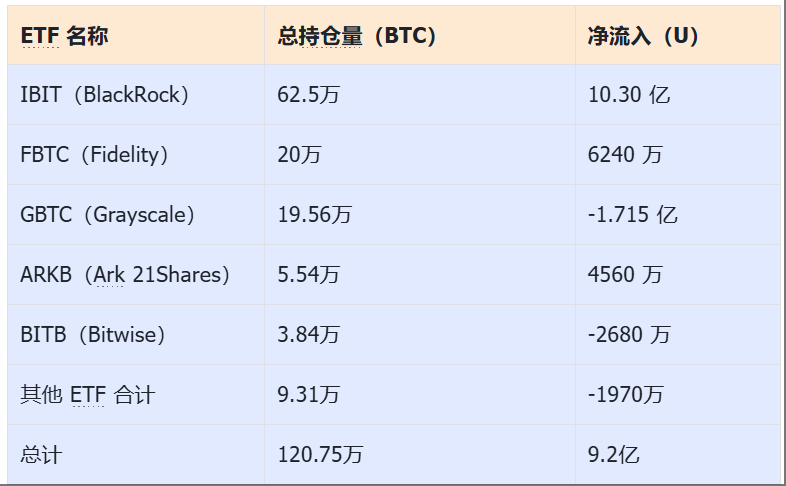786x486 pixels.
Task: Select the 120.75万 total holdings cell
Action: (x=420, y=454)
